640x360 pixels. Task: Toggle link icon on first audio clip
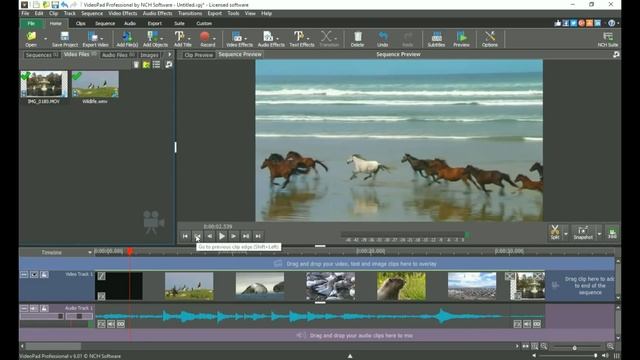(x=121, y=324)
